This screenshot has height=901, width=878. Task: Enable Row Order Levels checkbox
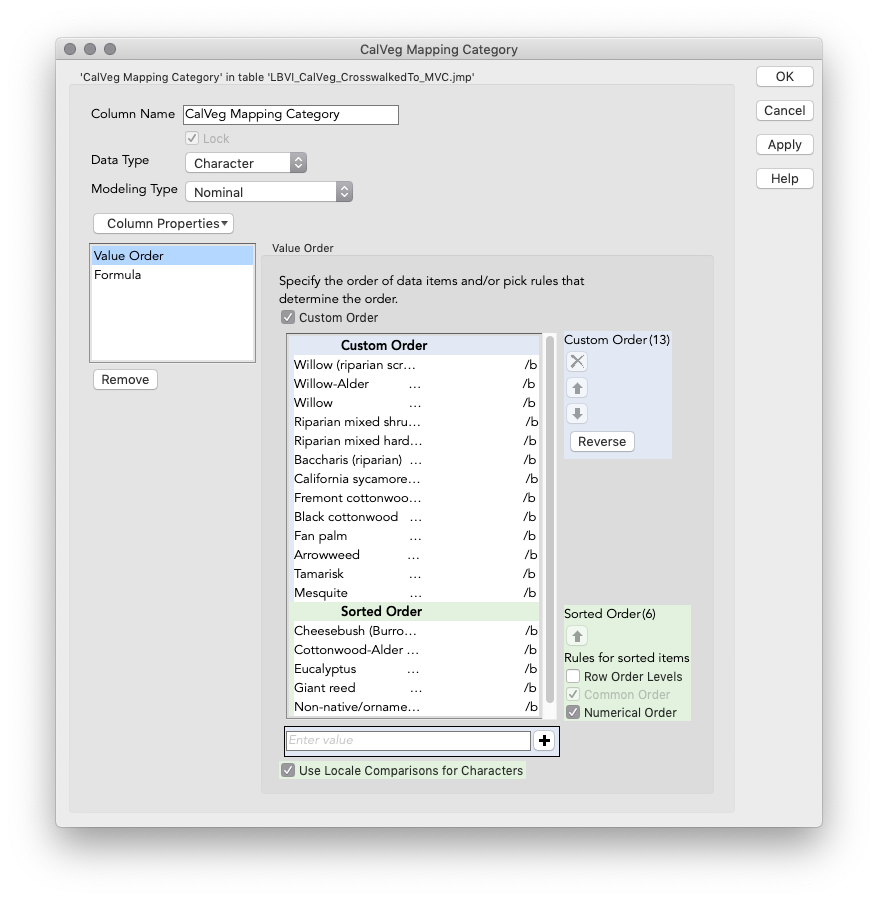point(573,676)
